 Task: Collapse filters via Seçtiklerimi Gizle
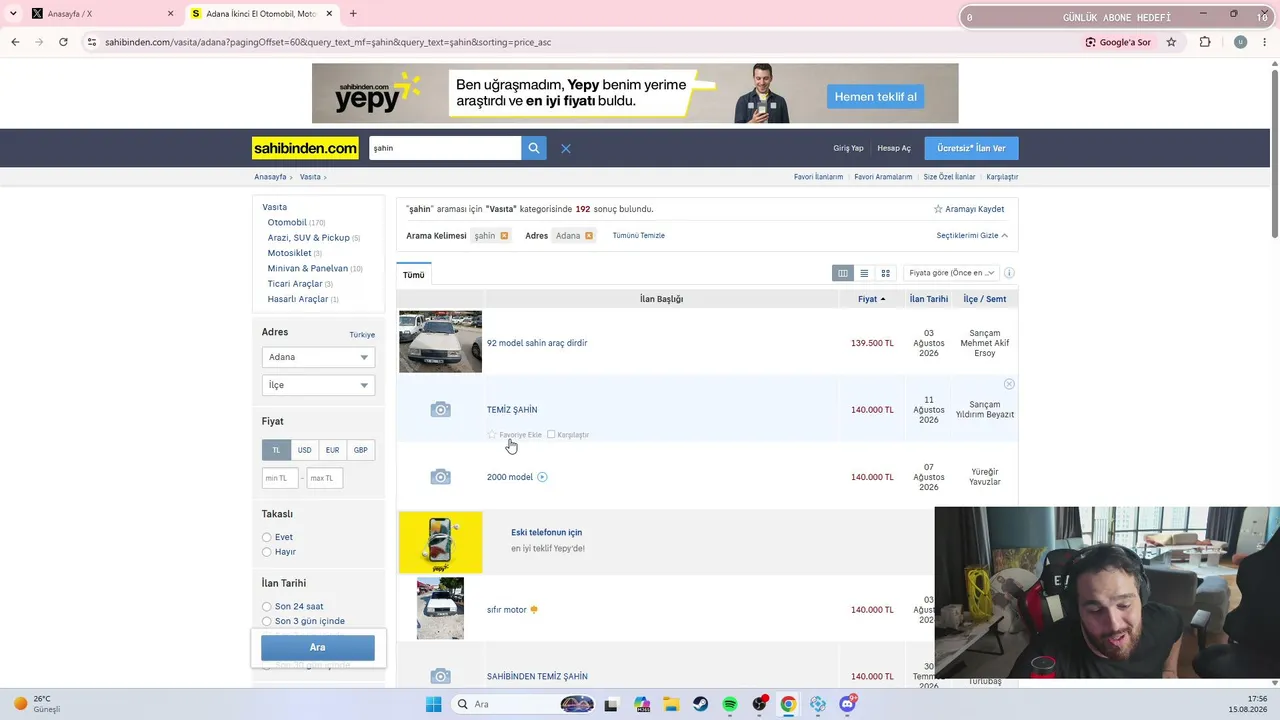pyautogui.click(x=972, y=236)
